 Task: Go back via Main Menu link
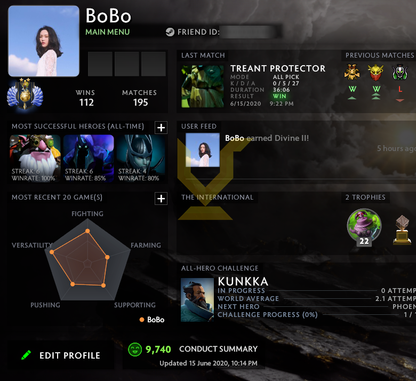point(107,32)
